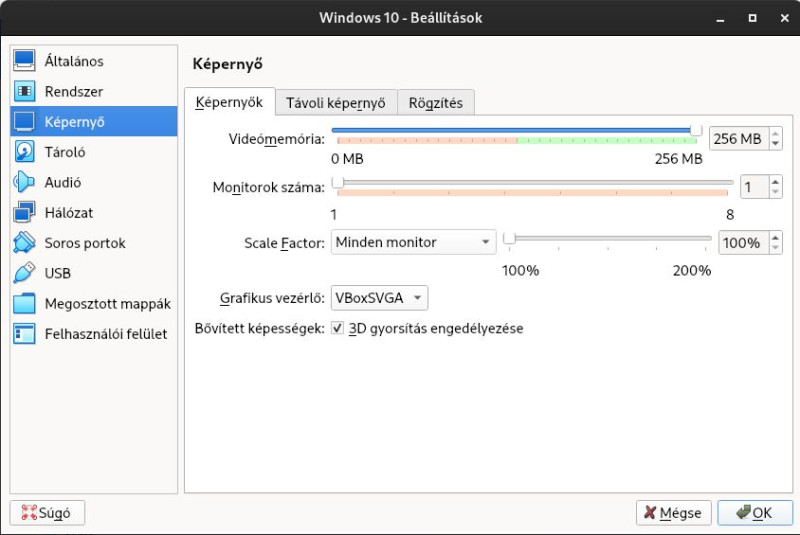Click the Scale Factor slider handle
Screen dimensions: 800x535
[509, 238]
